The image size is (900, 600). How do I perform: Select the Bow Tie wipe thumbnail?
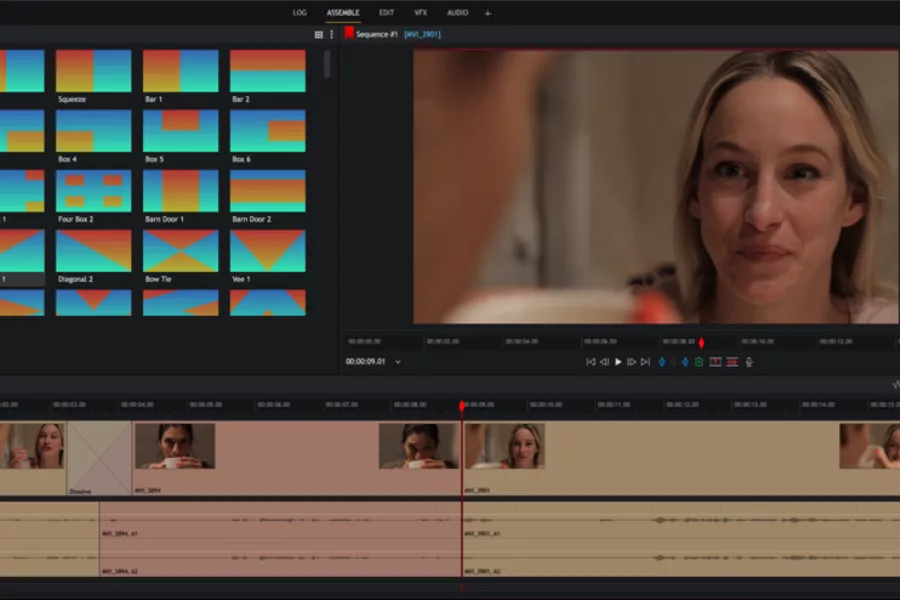click(x=181, y=251)
